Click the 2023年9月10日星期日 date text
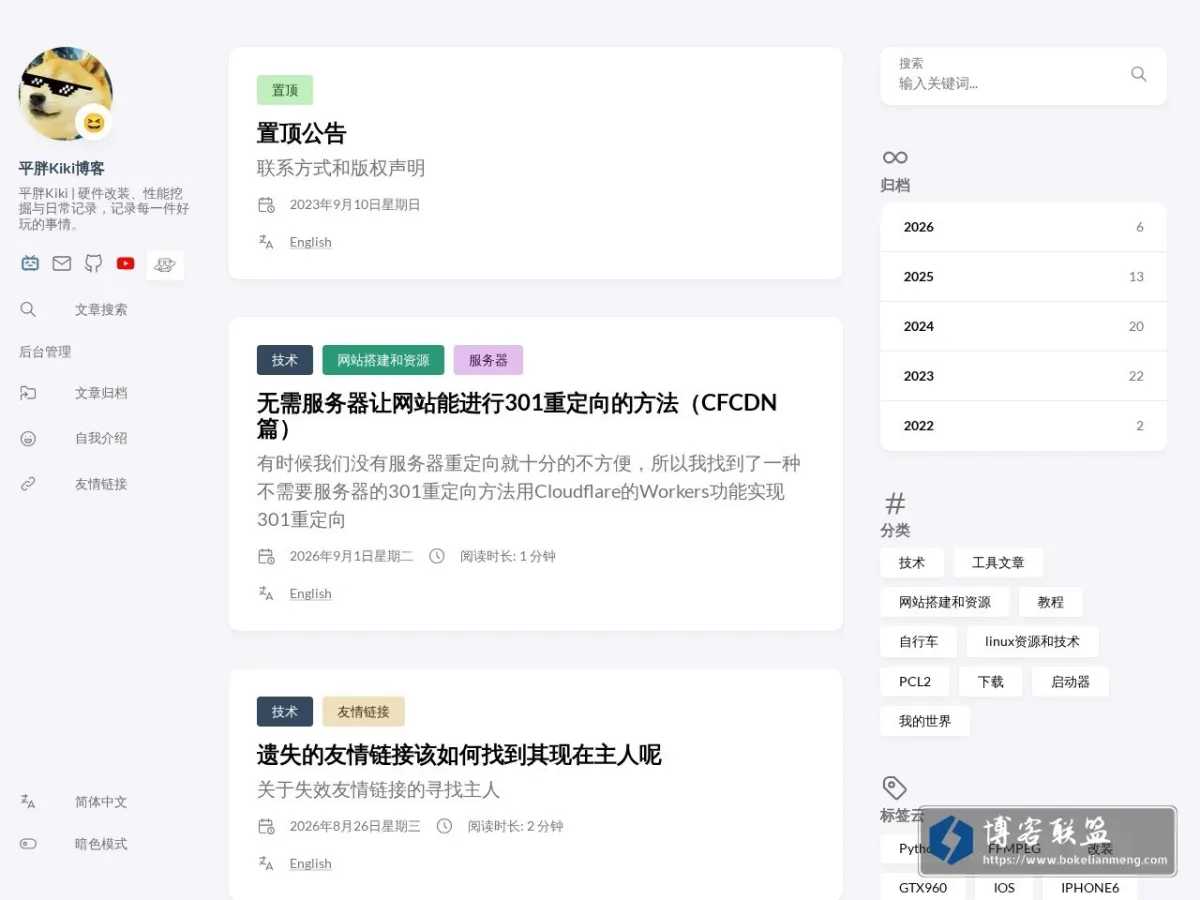This screenshot has width=1200, height=900. (355, 205)
